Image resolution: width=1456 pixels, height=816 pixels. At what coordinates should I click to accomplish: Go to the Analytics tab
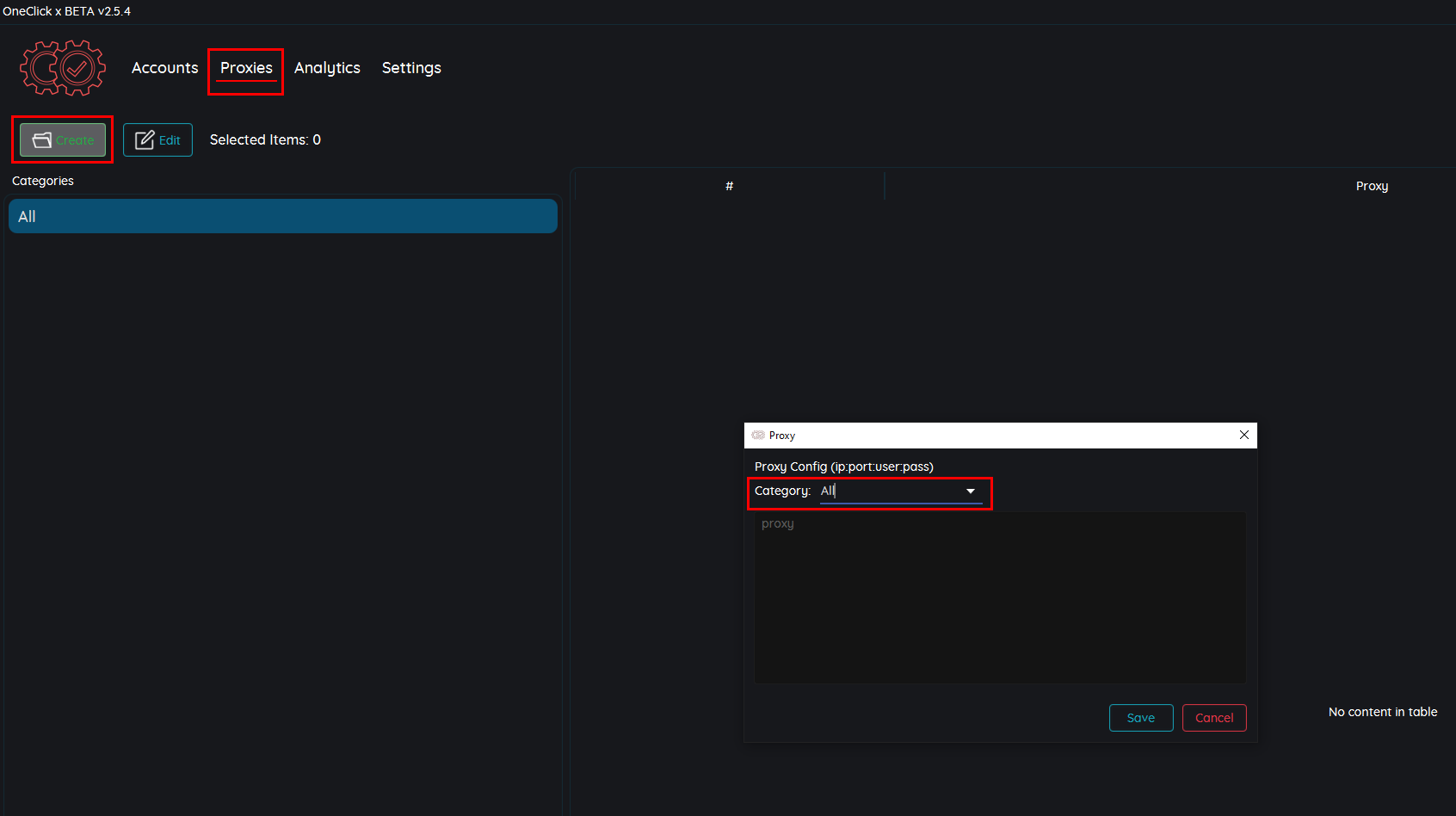tap(327, 68)
